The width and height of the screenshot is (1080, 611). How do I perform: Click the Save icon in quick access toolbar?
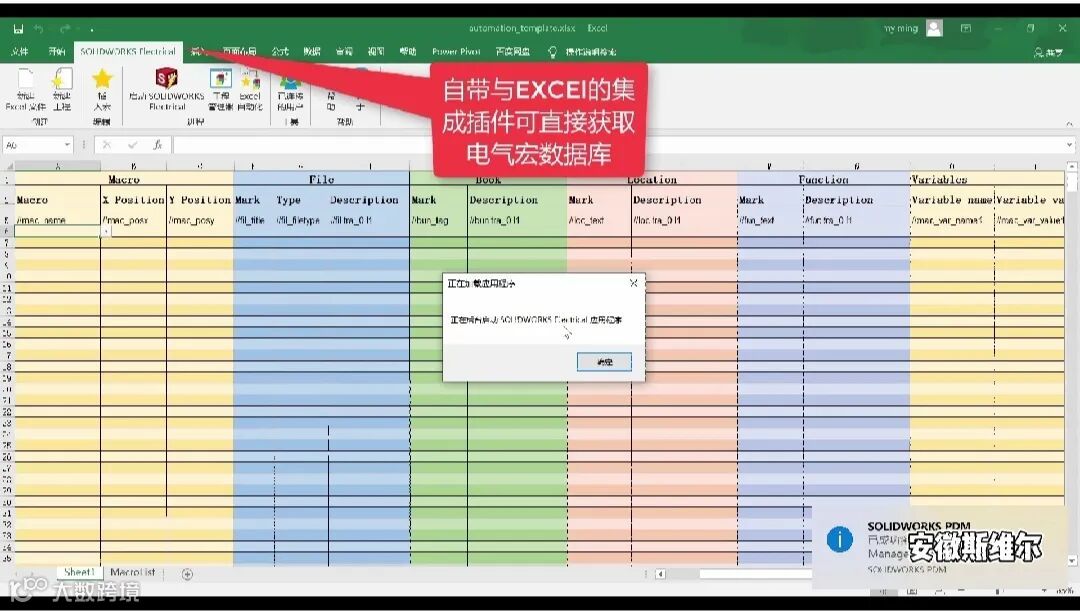(x=18, y=29)
